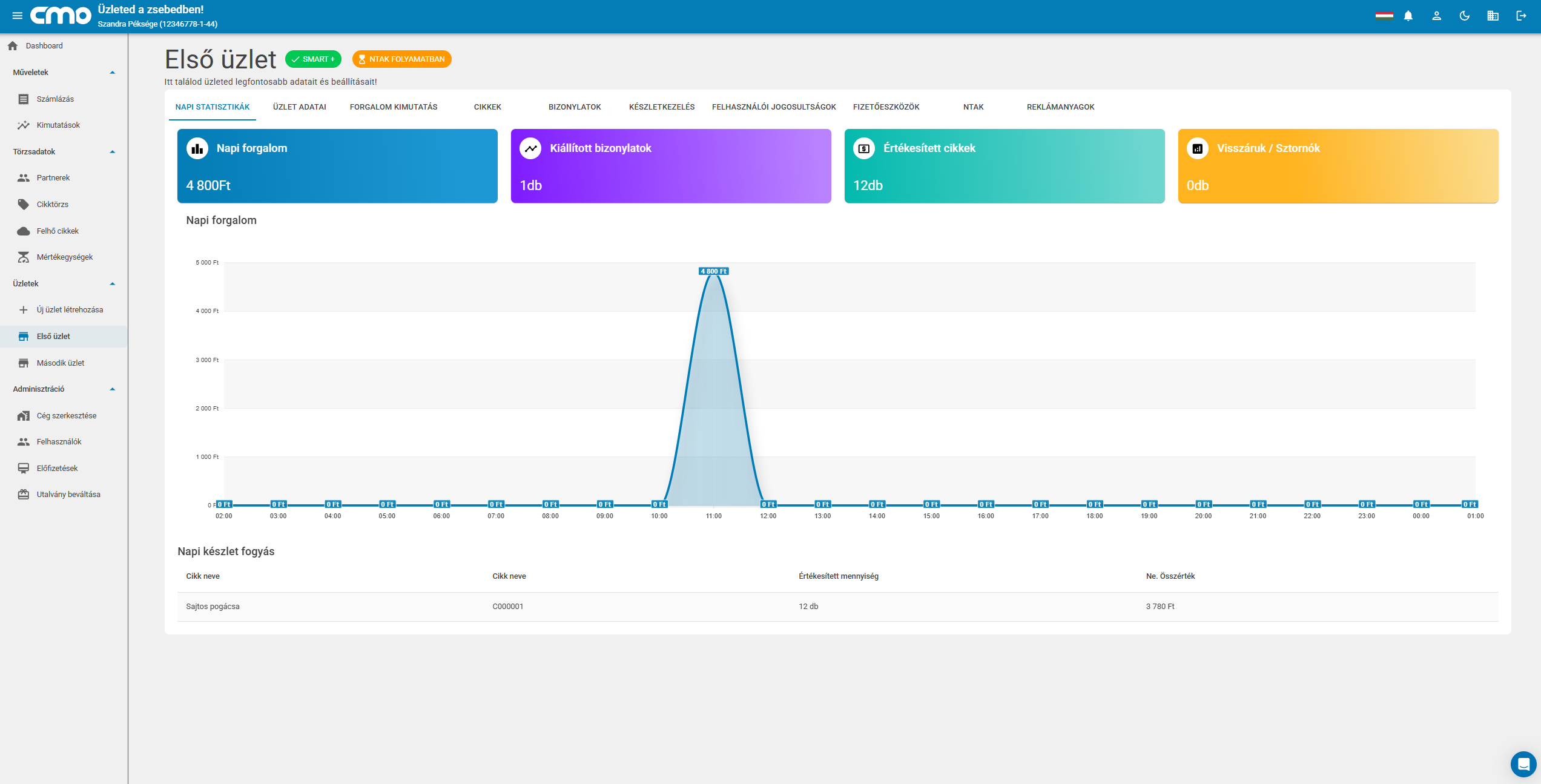
Task: Click the 4 800 Ft chart peak marker
Action: coord(713,271)
